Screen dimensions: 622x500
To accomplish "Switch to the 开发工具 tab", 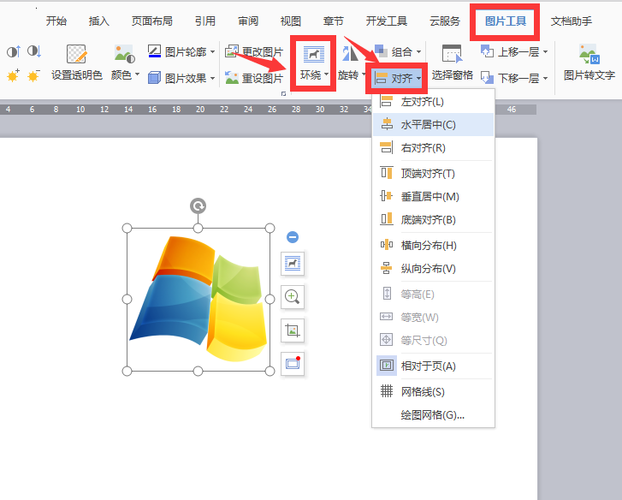I will coord(386,21).
